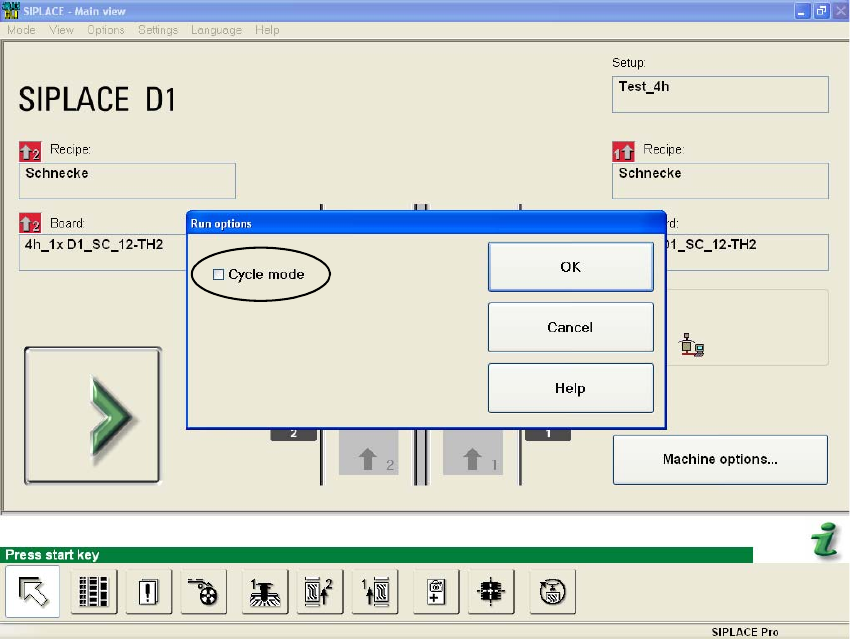This screenshot has width=850, height=639.
Task: Click the camera plus vision icon
Action: click(x=436, y=591)
